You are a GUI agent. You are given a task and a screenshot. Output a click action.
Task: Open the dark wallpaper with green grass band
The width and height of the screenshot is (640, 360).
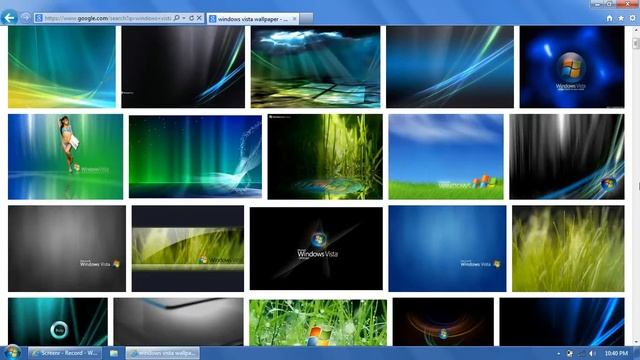(188, 249)
